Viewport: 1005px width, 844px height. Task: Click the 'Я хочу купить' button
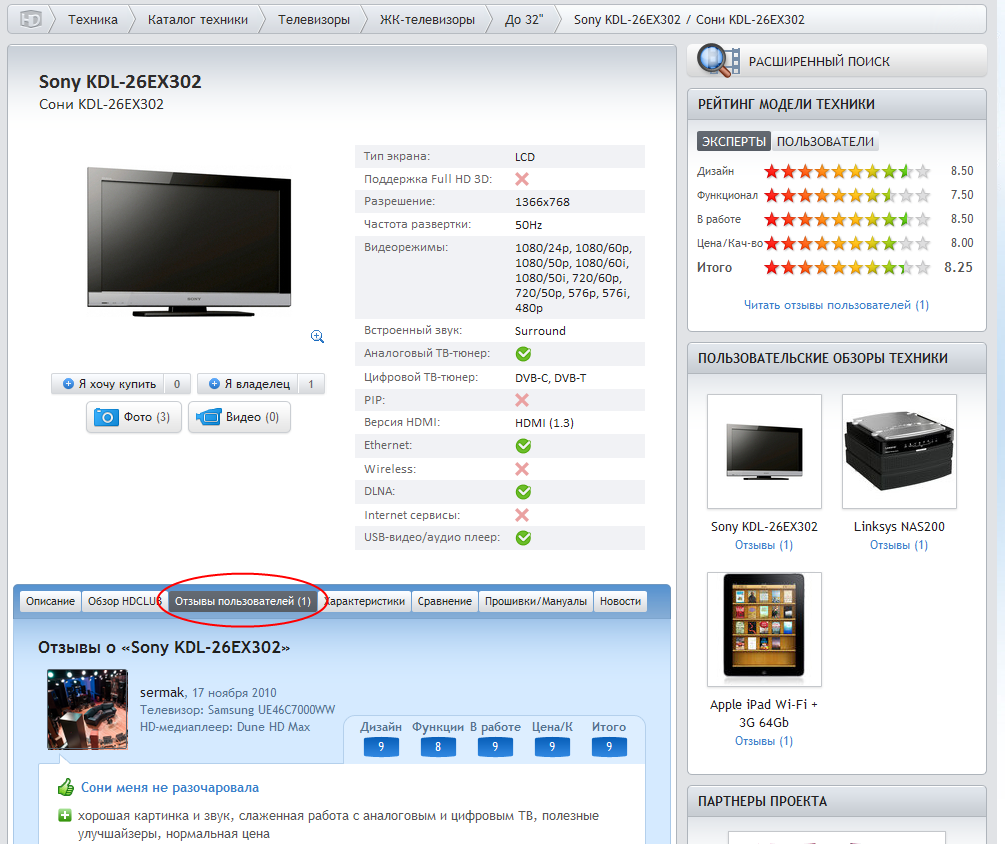click(x=121, y=384)
